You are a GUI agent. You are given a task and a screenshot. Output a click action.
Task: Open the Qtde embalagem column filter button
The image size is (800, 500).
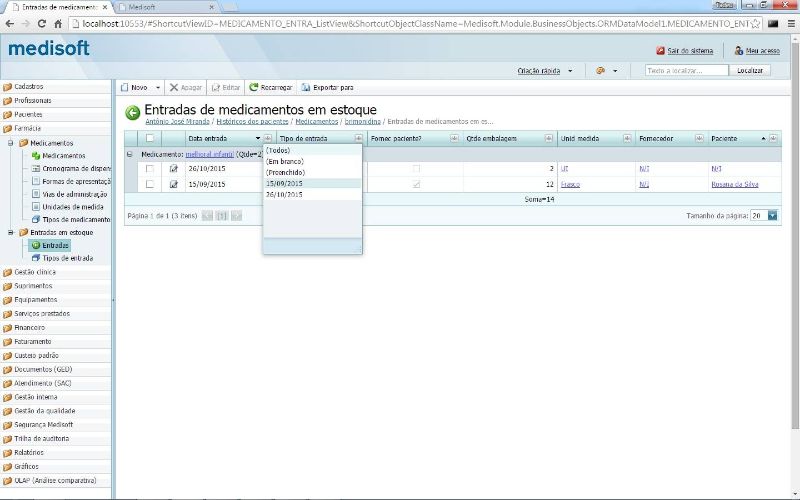(549, 138)
